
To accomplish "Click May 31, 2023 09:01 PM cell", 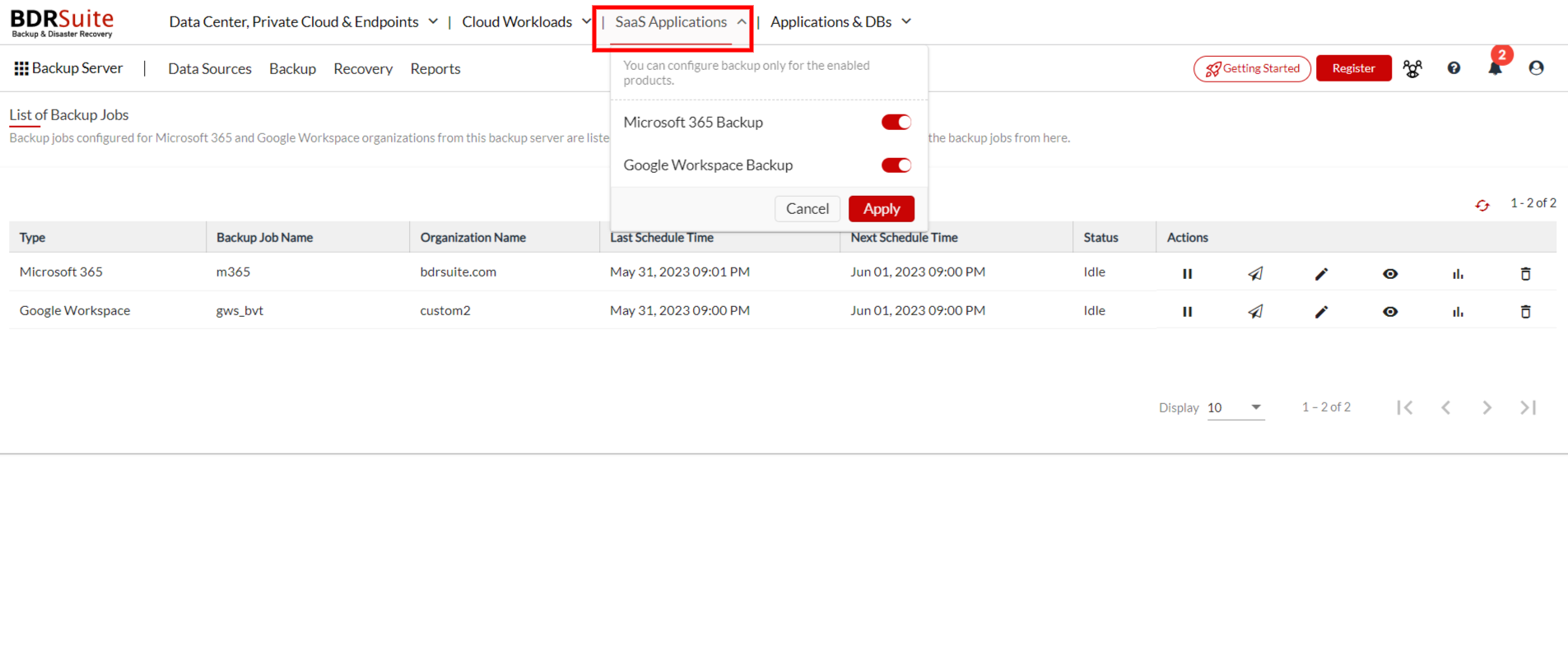I will click(680, 272).
